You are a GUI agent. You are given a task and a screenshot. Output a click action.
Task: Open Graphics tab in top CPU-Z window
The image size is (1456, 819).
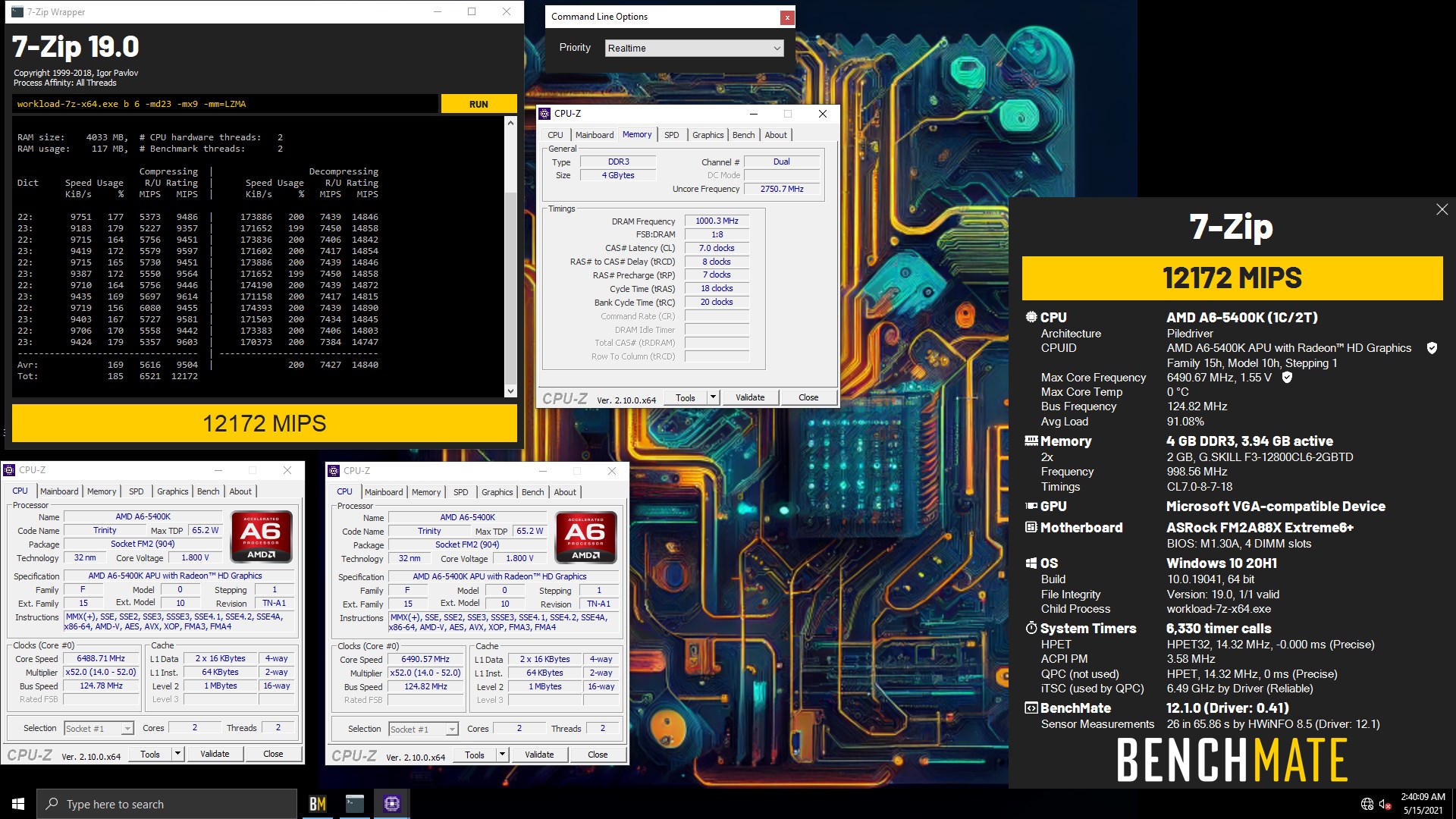pos(708,135)
